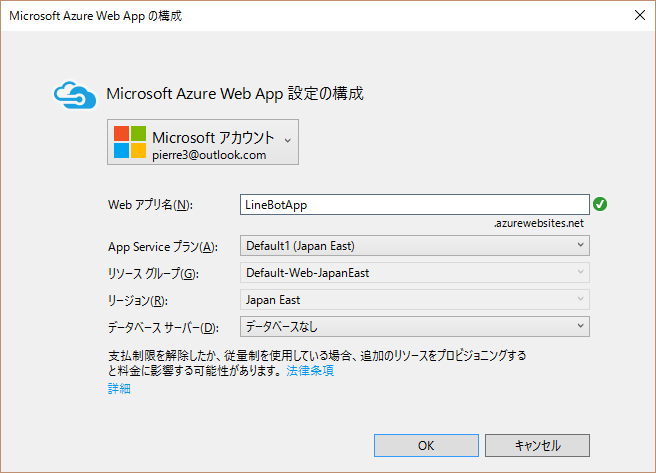Viewport: 656px width, 473px height.
Task: Click the Web アプリ名(N) label
Action: 150,205
